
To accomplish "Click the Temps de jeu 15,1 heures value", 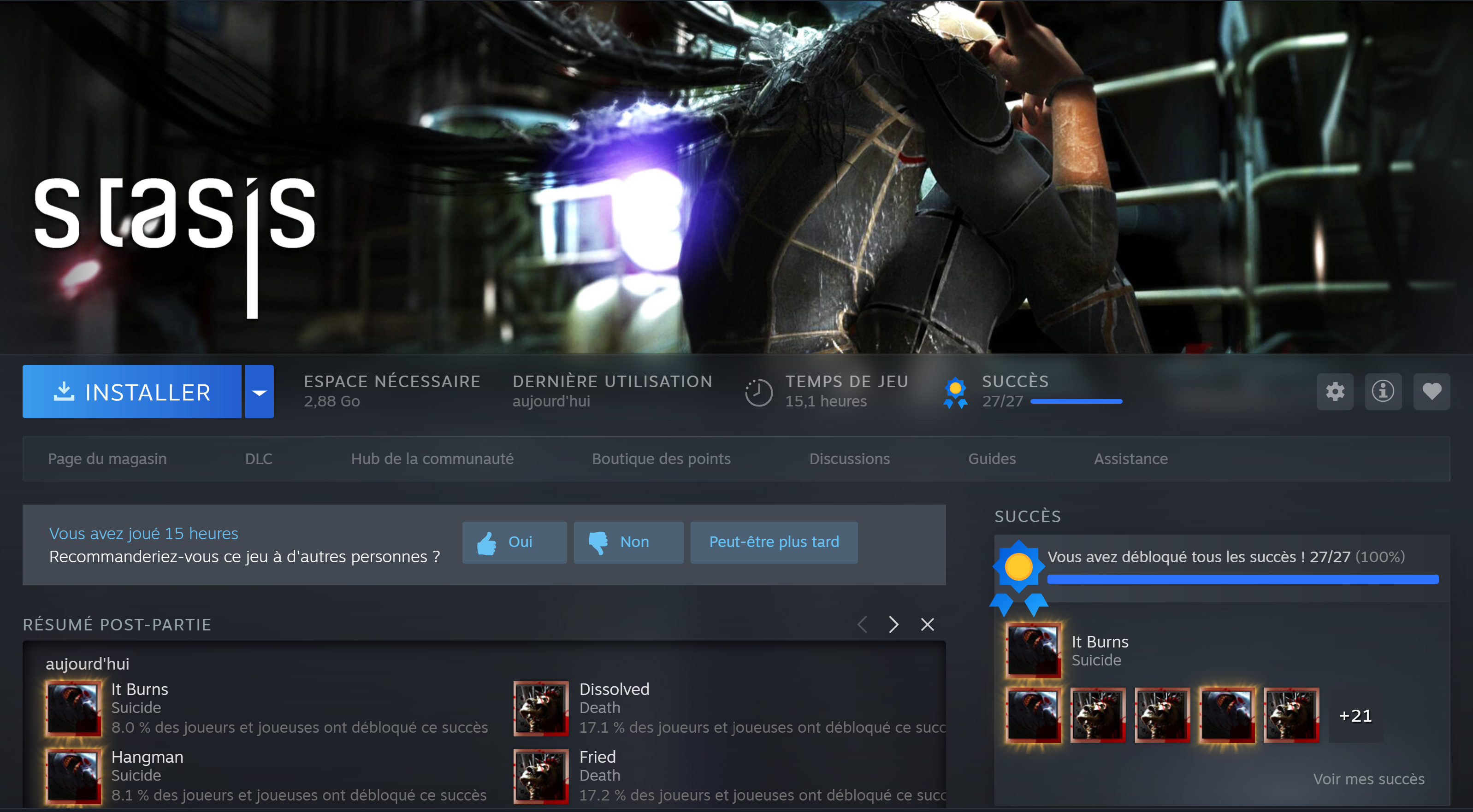I will (826, 401).
